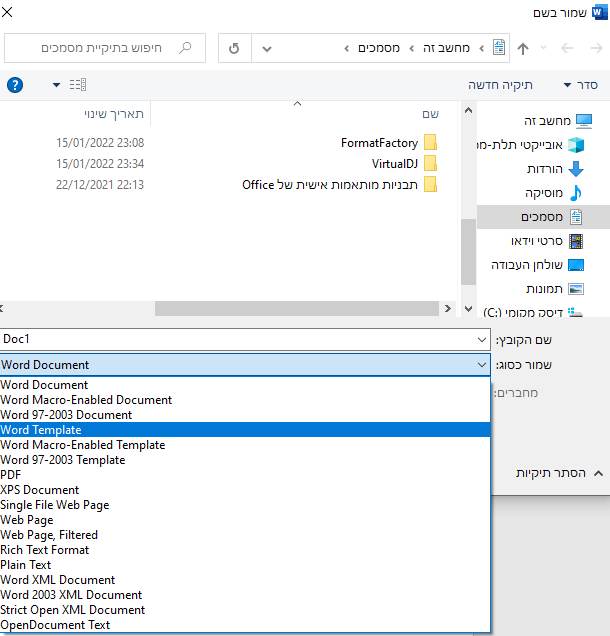Choose Word Macro-Enabled Document type
610x636 pixels.
[x=245, y=400]
